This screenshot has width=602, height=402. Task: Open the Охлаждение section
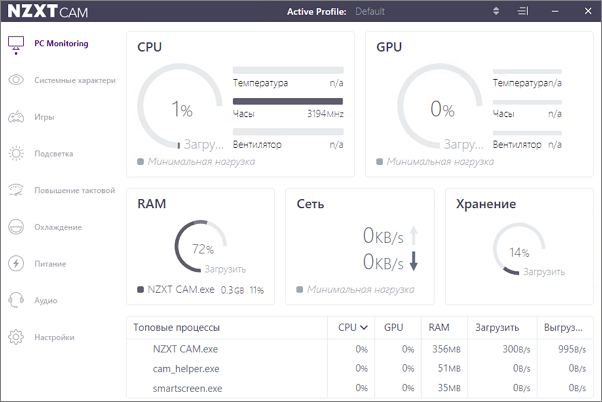click(x=58, y=227)
